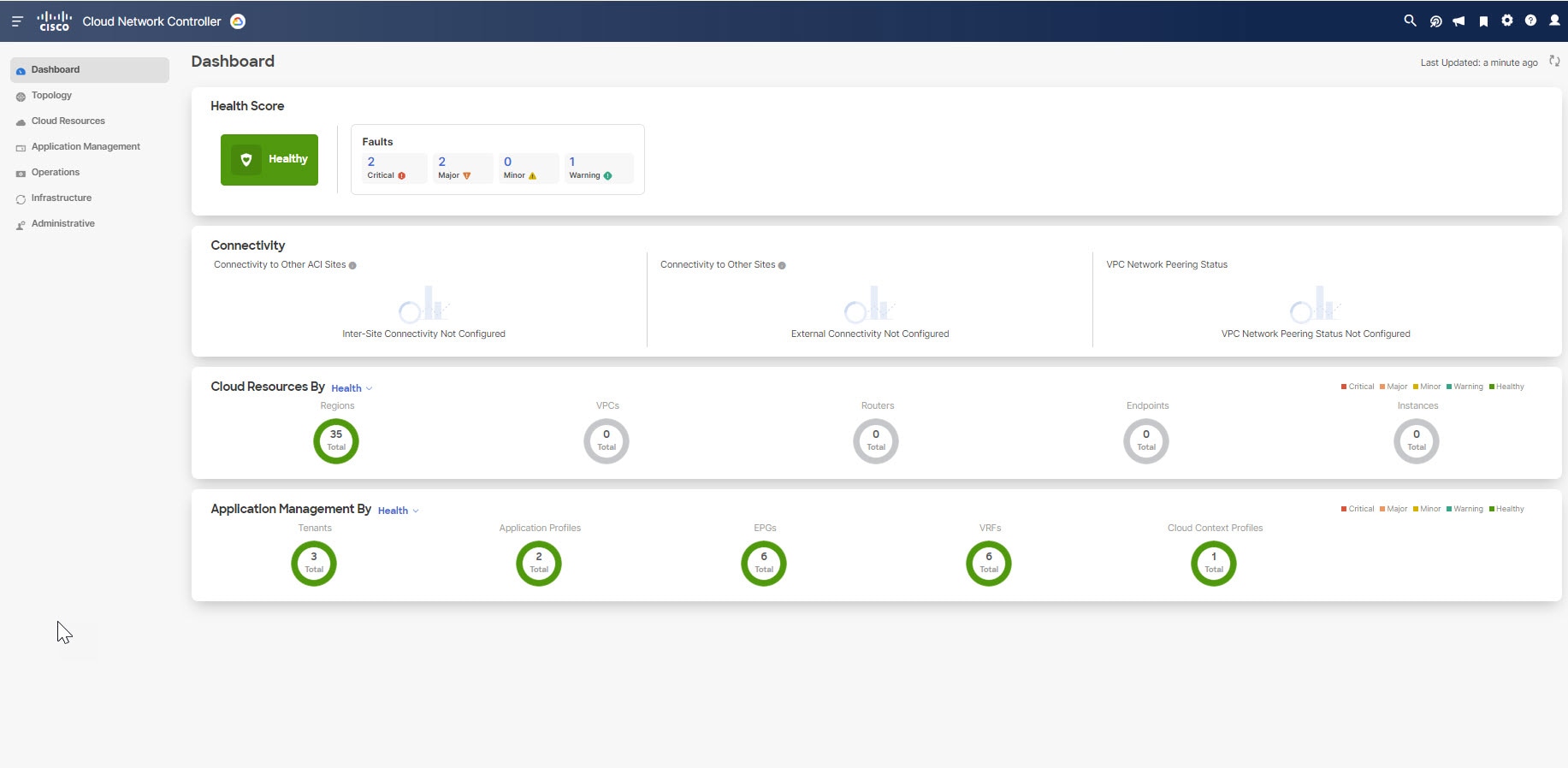Viewport: 1568px width, 768px height.
Task: Click the Major orange fault icon
Action: (x=467, y=176)
